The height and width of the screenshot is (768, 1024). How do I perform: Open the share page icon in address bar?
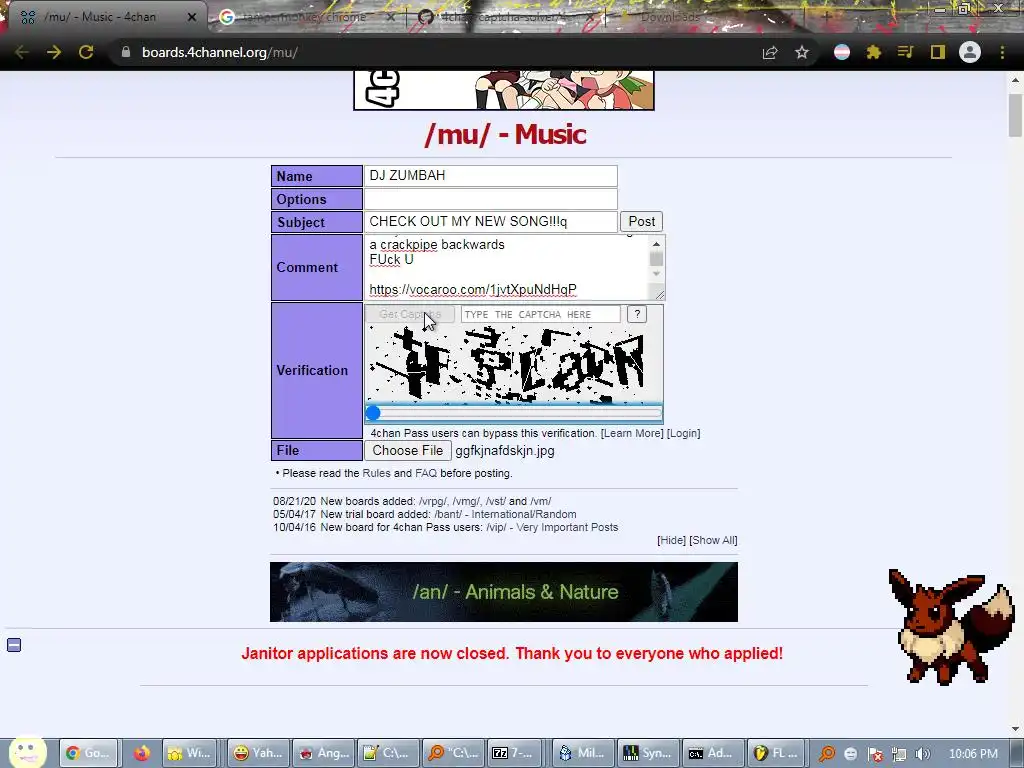[770, 52]
